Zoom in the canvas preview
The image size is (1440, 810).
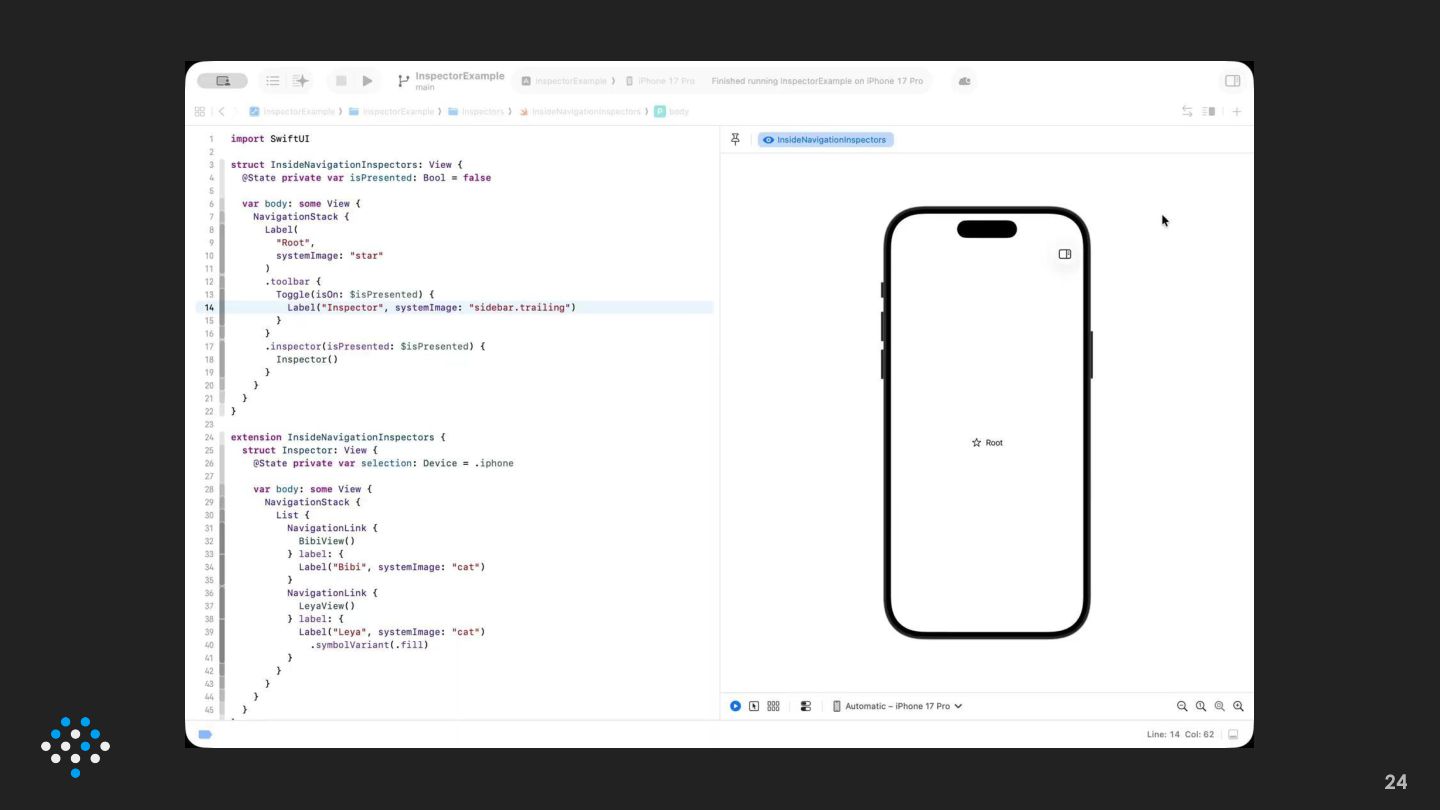pyautogui.click(x=1238, y=706)
